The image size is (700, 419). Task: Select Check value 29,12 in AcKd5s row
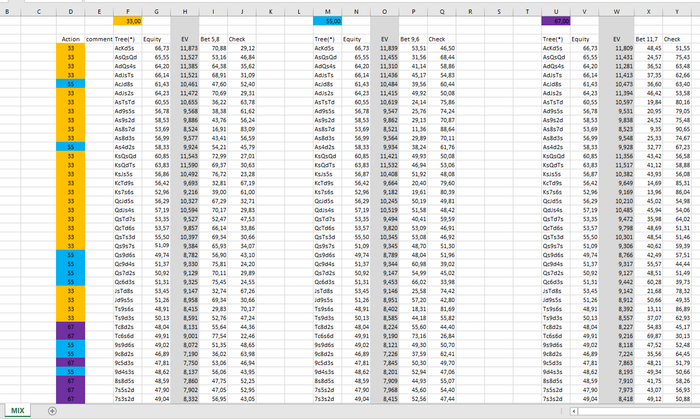242,48
